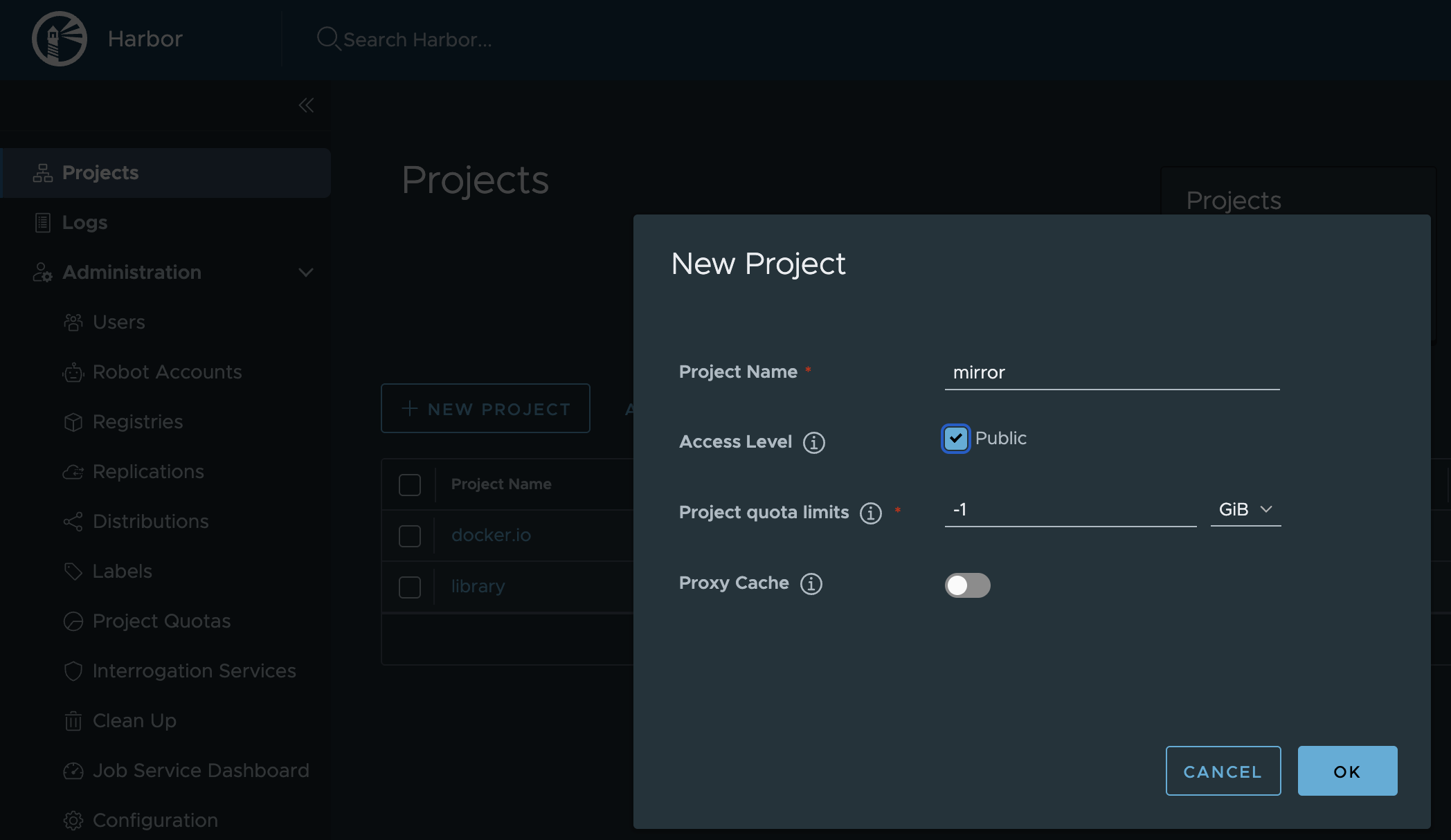The width and height of the screenshot is (1451, 840).
Task: Click the CANCEL button
Action: (1223, 771)
